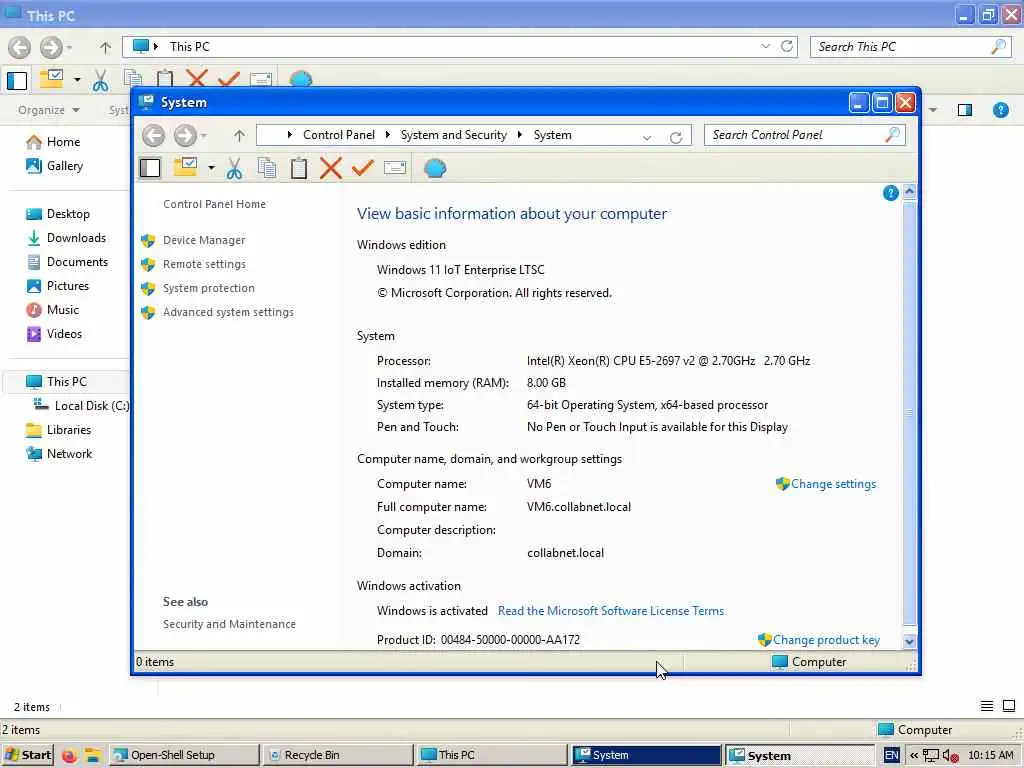This screenshot has width=1024, height=768.
Task: Click Change settings for computer name
Action: coord(833,484)
